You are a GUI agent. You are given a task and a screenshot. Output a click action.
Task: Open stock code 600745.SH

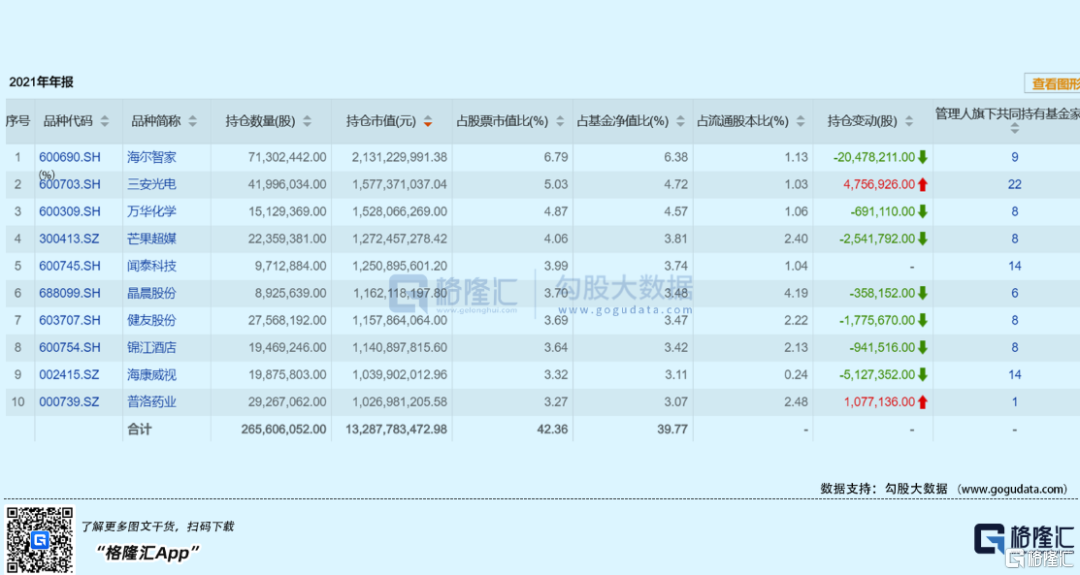click(x=70, y=266)
